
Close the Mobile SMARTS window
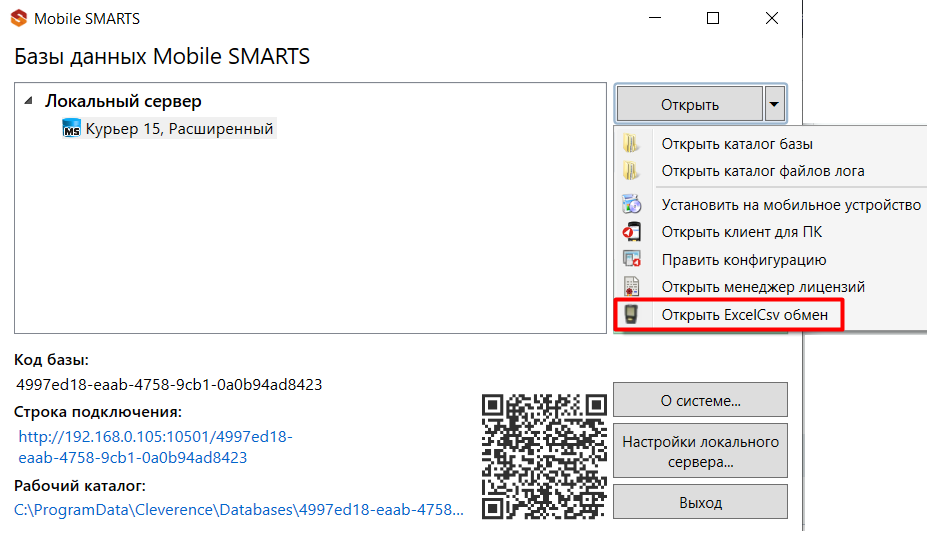coord(772,18)
